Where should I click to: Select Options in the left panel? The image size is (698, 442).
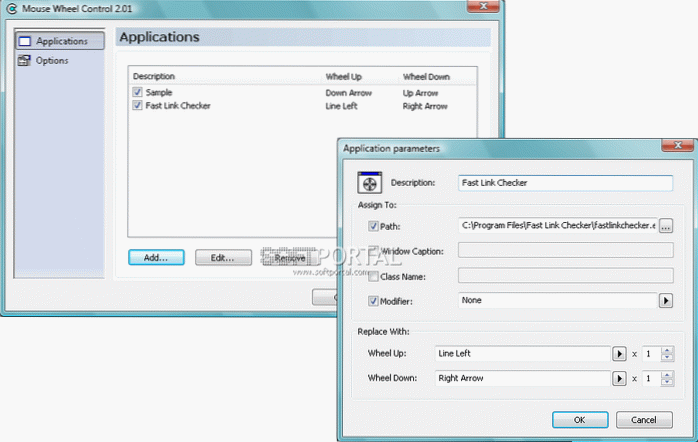(52, 61)
